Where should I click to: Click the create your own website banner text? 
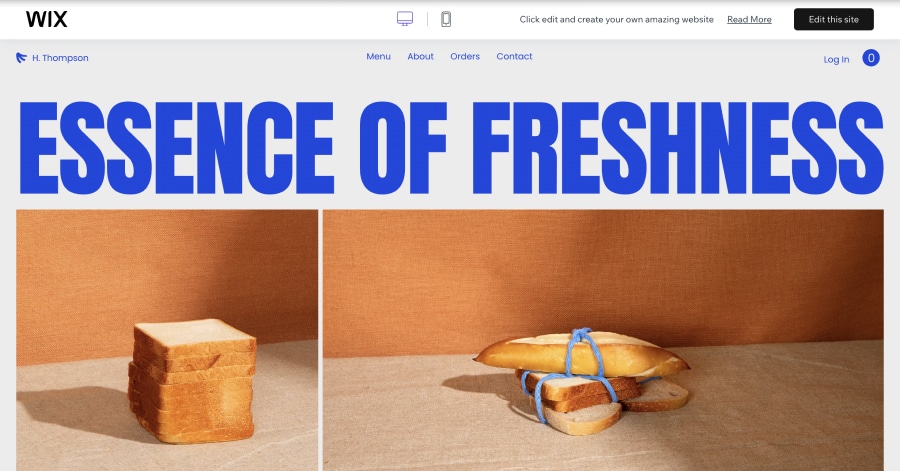(x=616, y=20)
